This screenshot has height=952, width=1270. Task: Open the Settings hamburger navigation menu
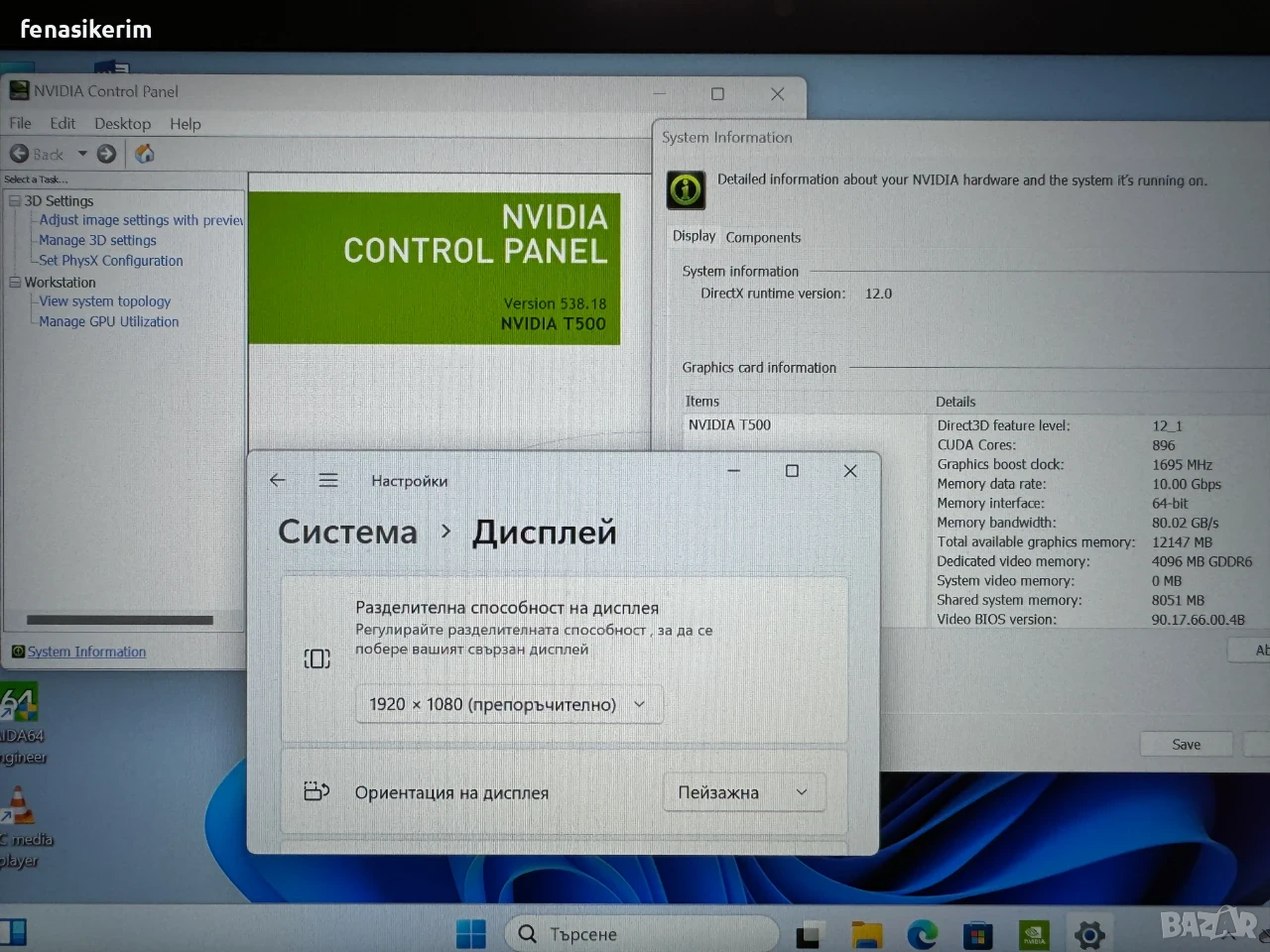click(x=328, y=480)
